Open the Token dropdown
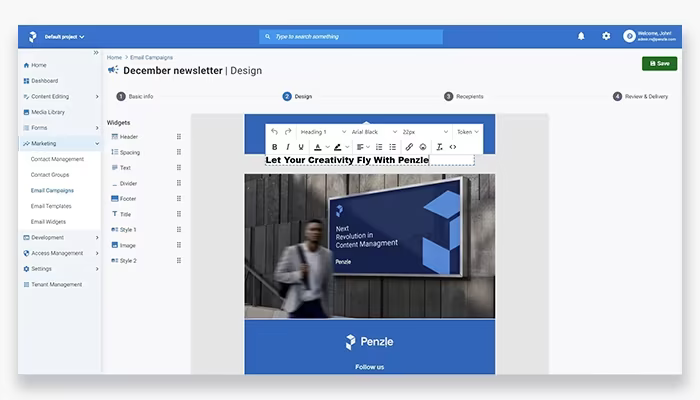 tap(467, 132)
